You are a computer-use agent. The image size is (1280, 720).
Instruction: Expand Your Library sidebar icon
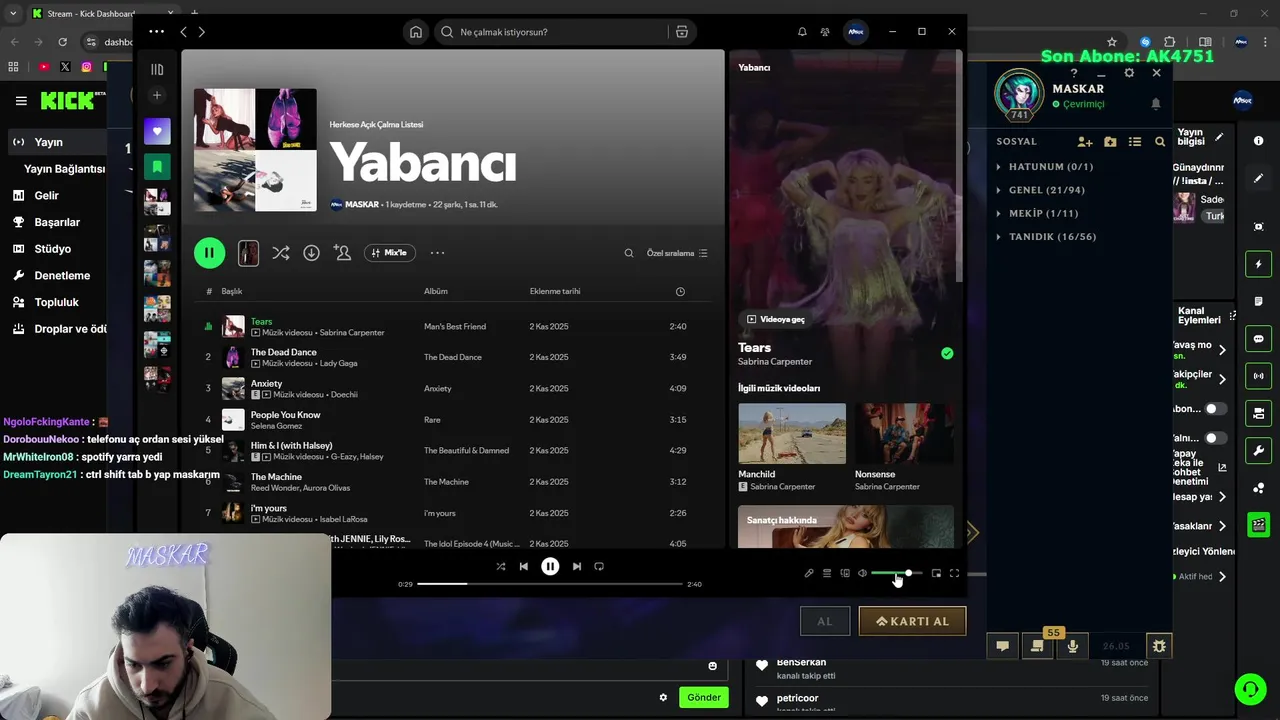click(x=157, y=70)
